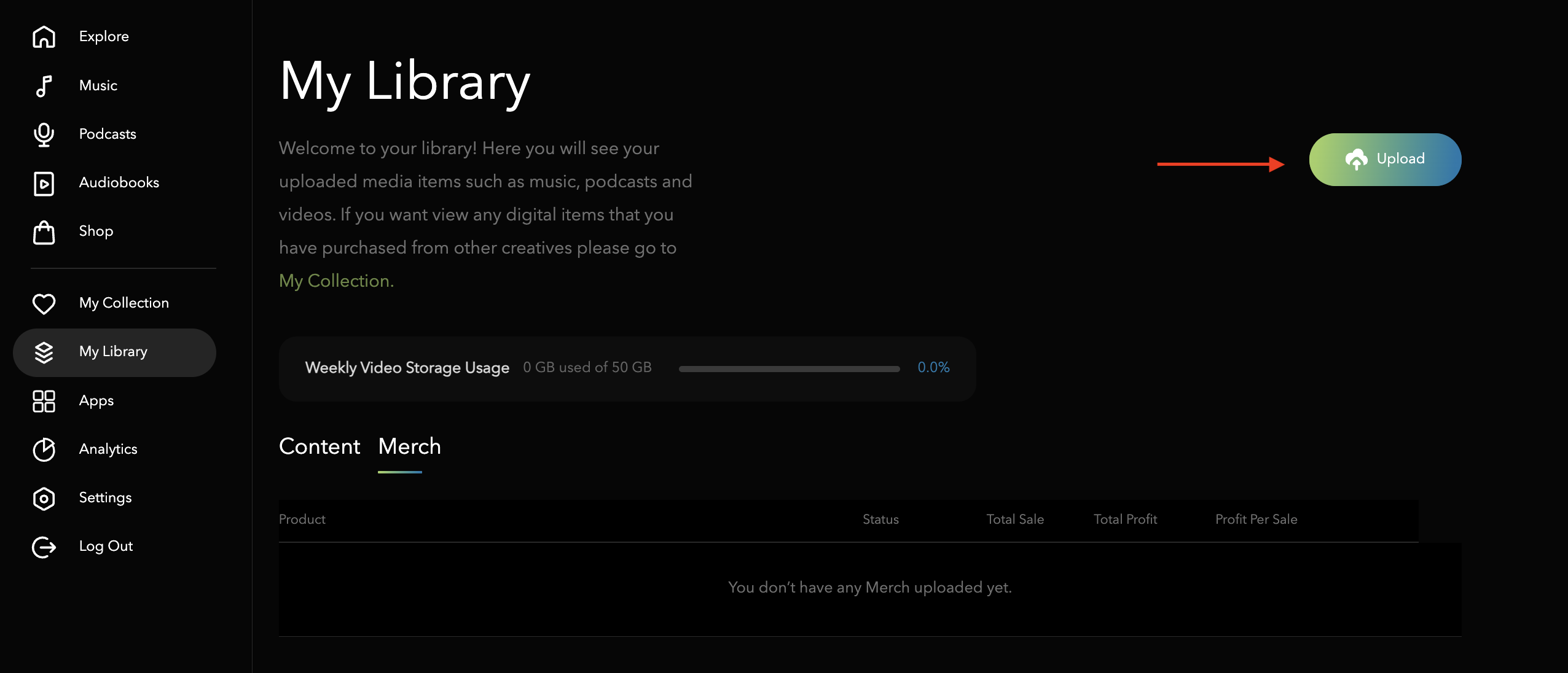This screenshot has height=673, width=1568.
Task: Switch to the Content tab
Action: click(319, 446)
